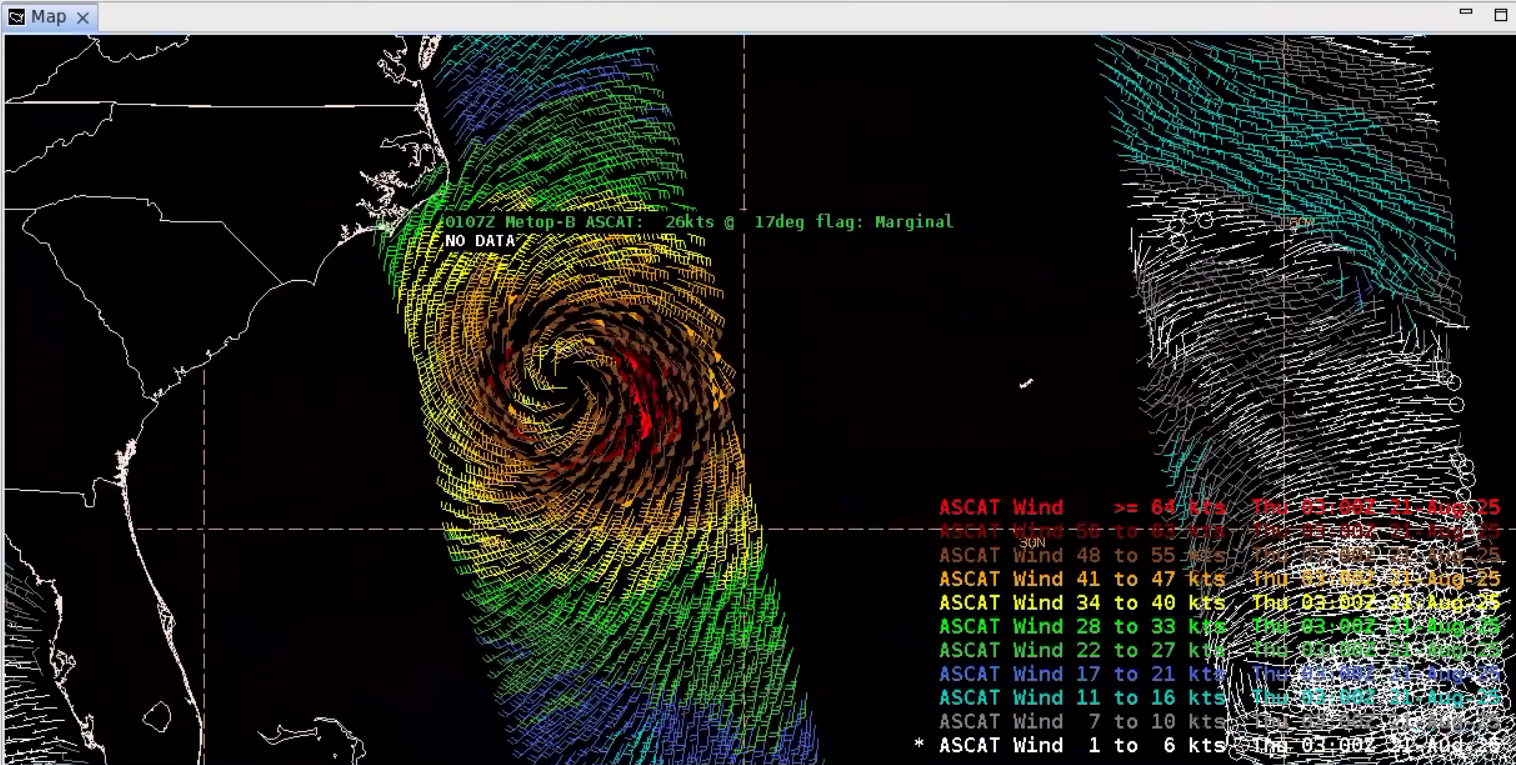
Task: Click the NO DATA sampling label
Action: pyautogui.click(x=481, y=241)
